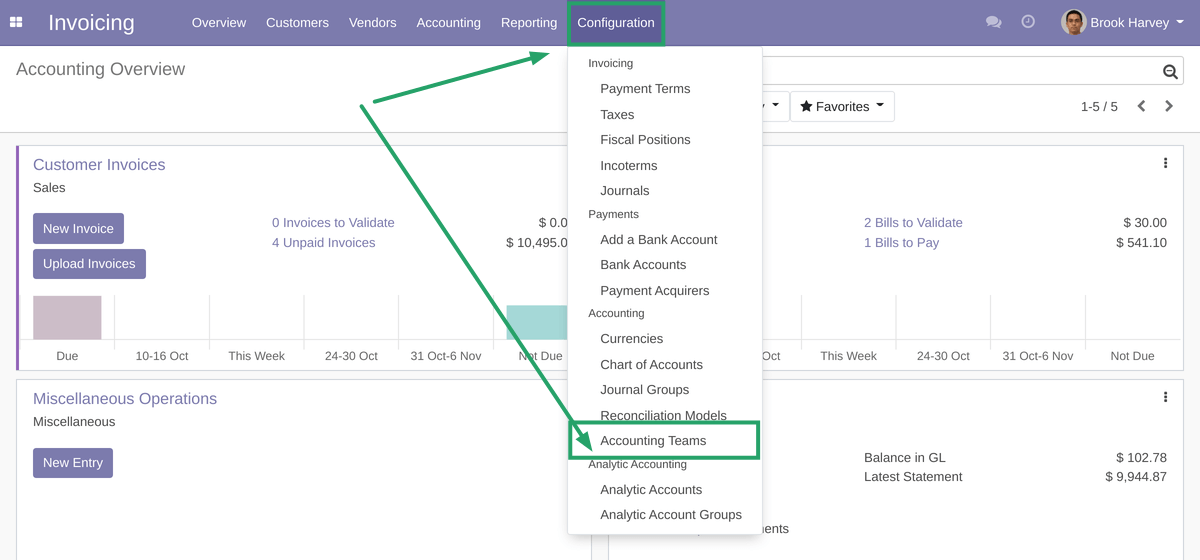Screen dimensions: 1200x560
Task: Open the activities clock icon
Action: tap(1028, 22)
